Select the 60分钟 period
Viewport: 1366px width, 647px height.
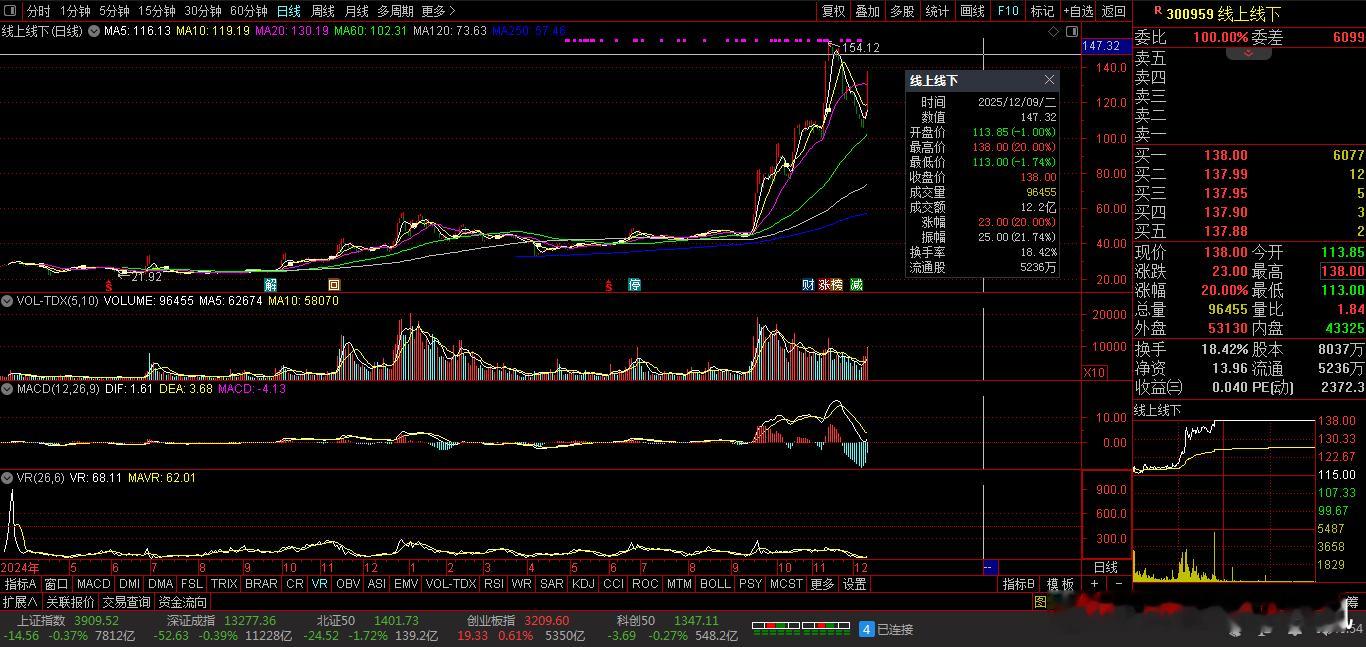tap(249, 11)
